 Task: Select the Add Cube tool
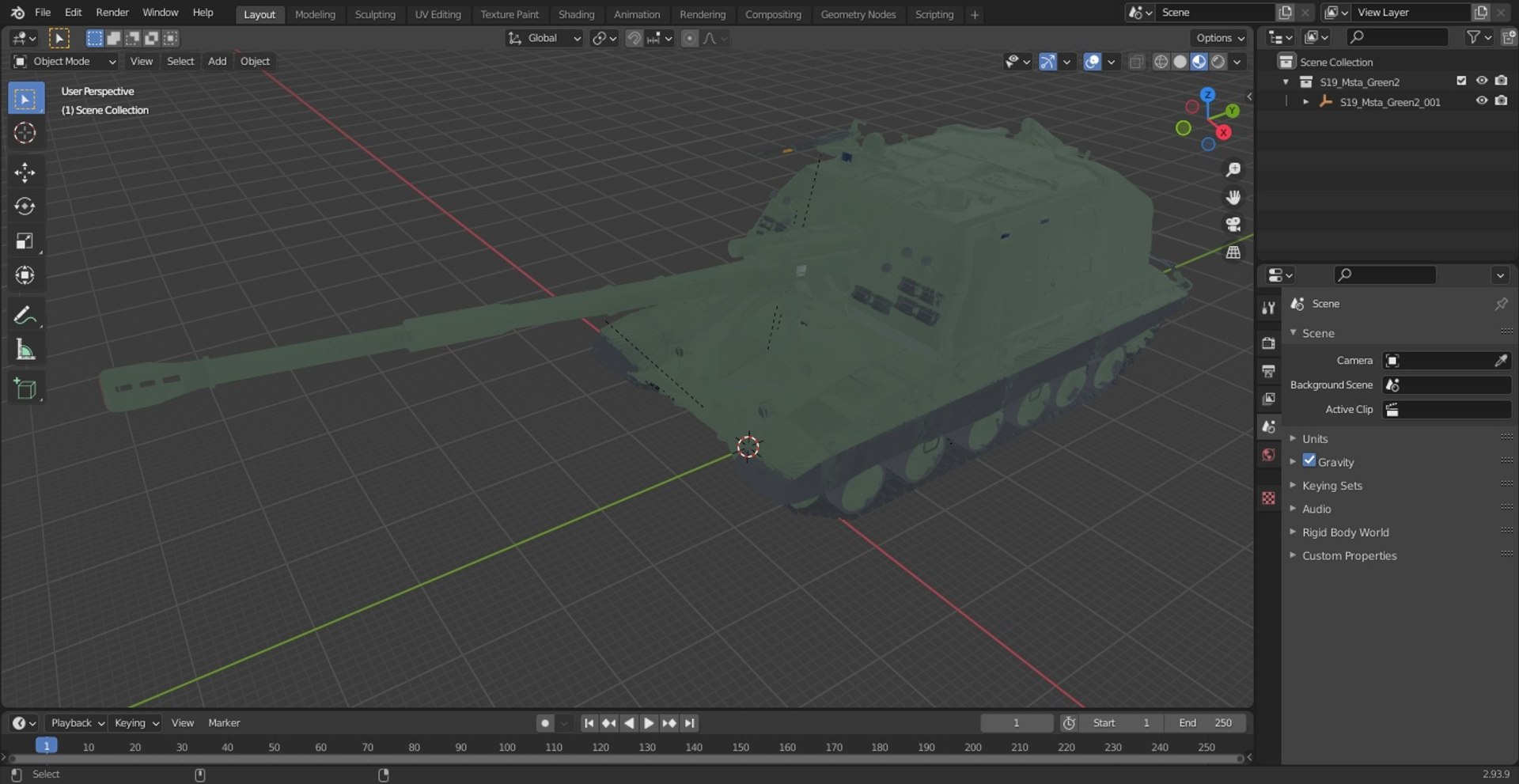click(25, 389)
